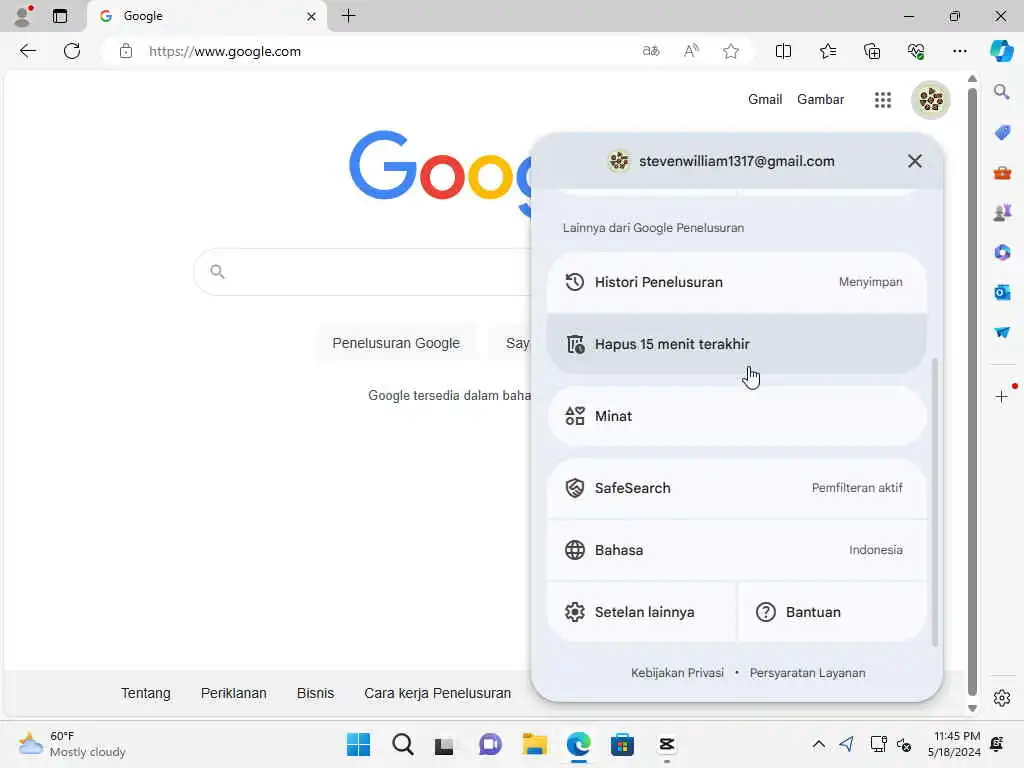Close the account settings panel

click(914, 161)
